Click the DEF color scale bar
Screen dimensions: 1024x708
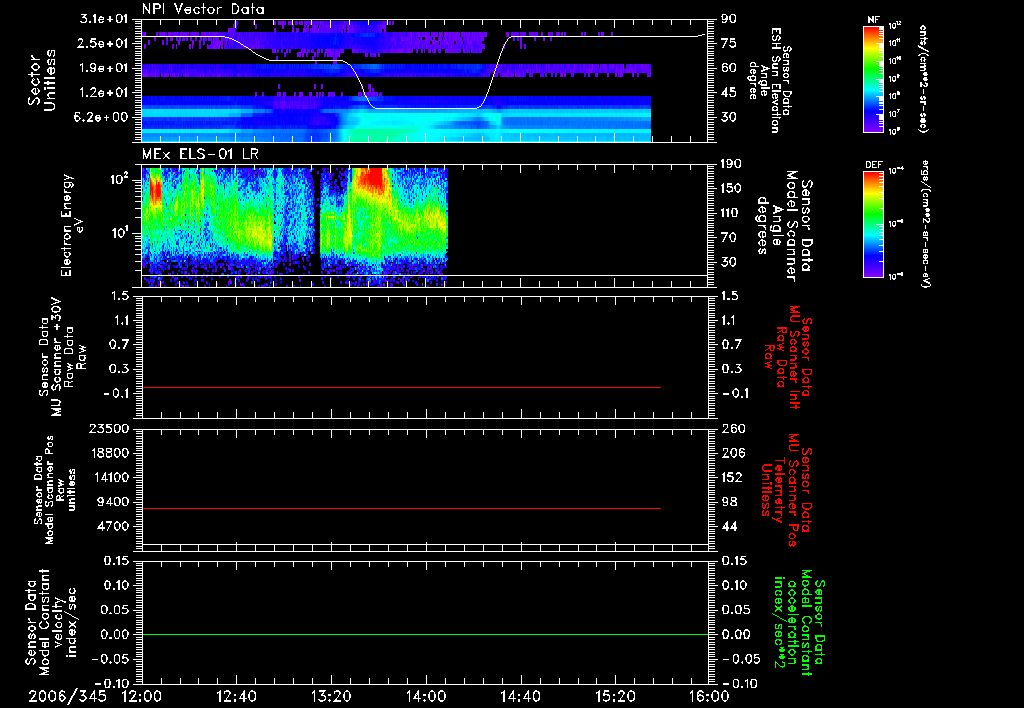pos(874,224)
